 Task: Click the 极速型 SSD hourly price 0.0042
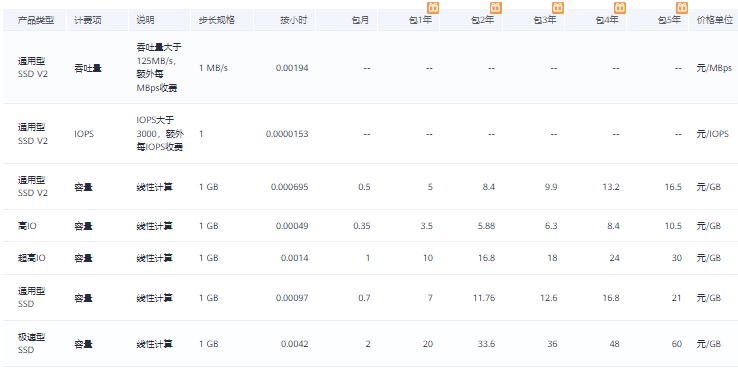(x=295, y=345)
